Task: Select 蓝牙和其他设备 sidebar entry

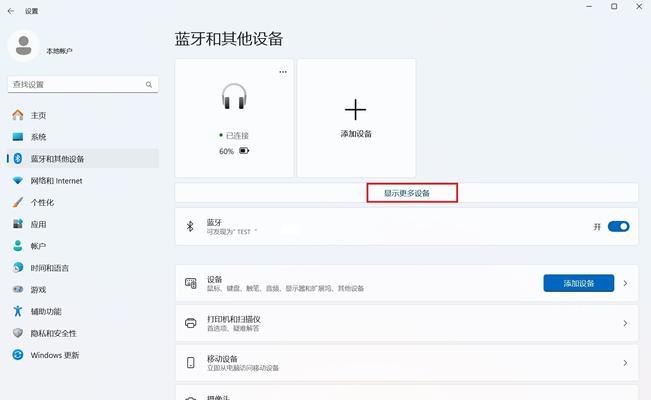Action: [83, 159]
